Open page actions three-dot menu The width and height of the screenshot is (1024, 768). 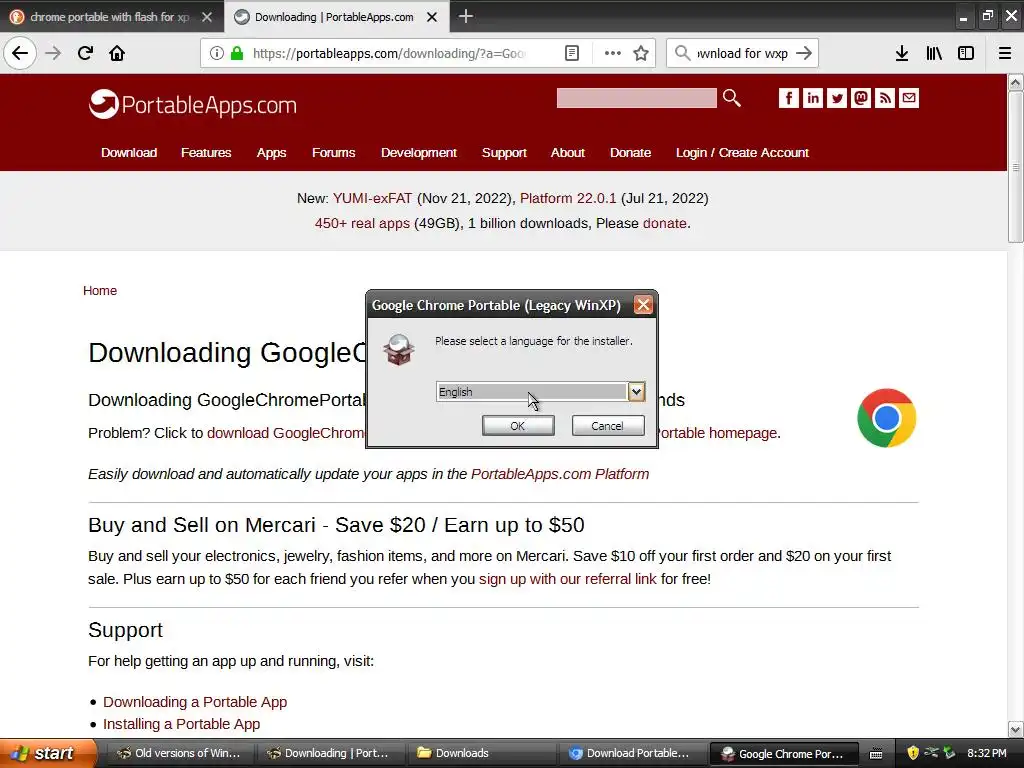[613, 53]
